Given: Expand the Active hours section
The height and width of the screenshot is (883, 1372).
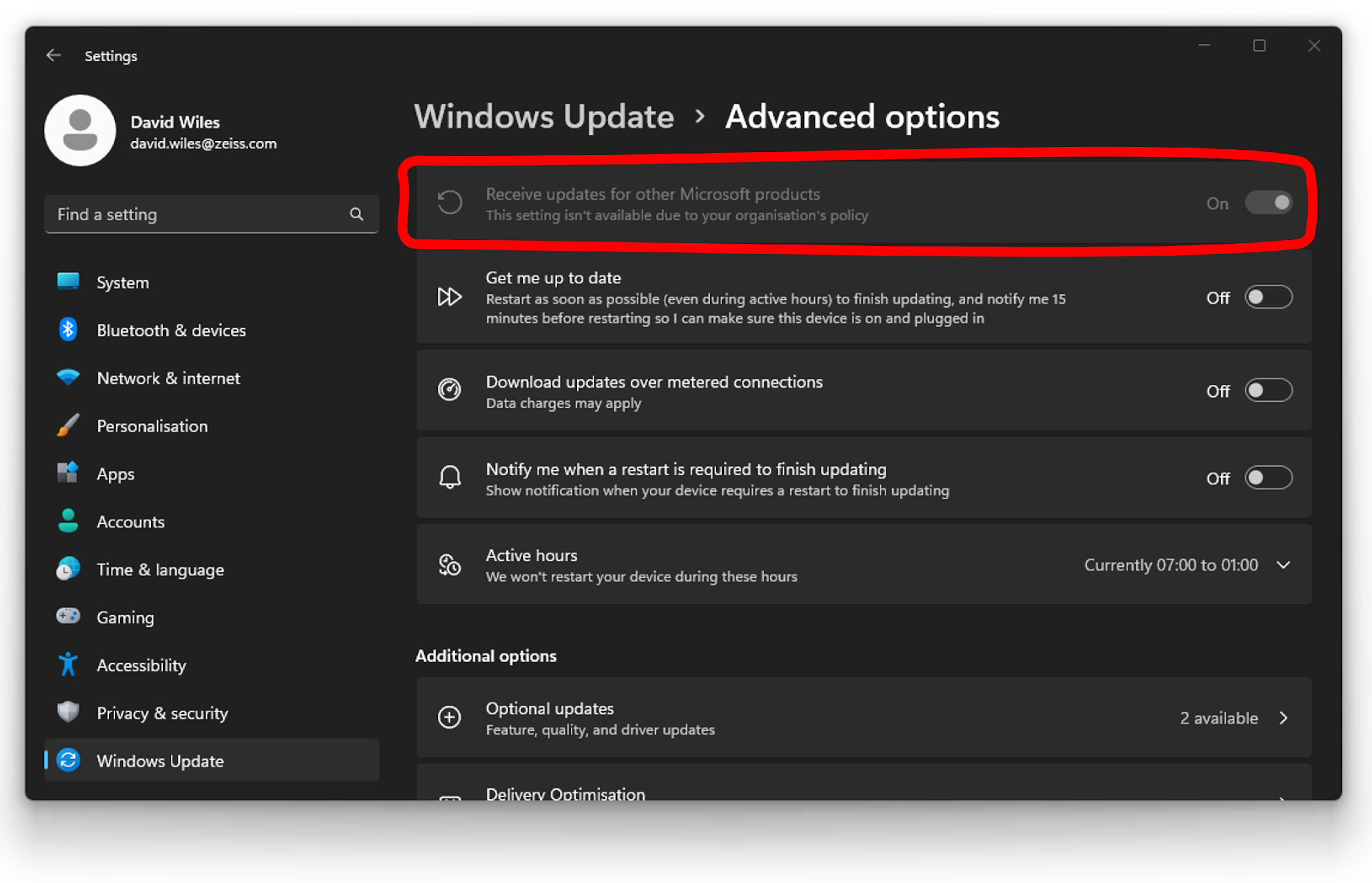Looking at the screenshot, I should [x=1284, y=565].
